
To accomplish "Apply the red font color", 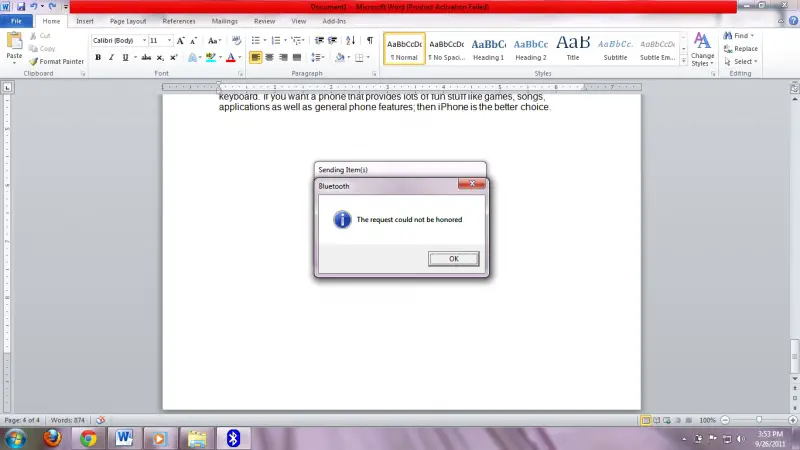I will point(231,58).
